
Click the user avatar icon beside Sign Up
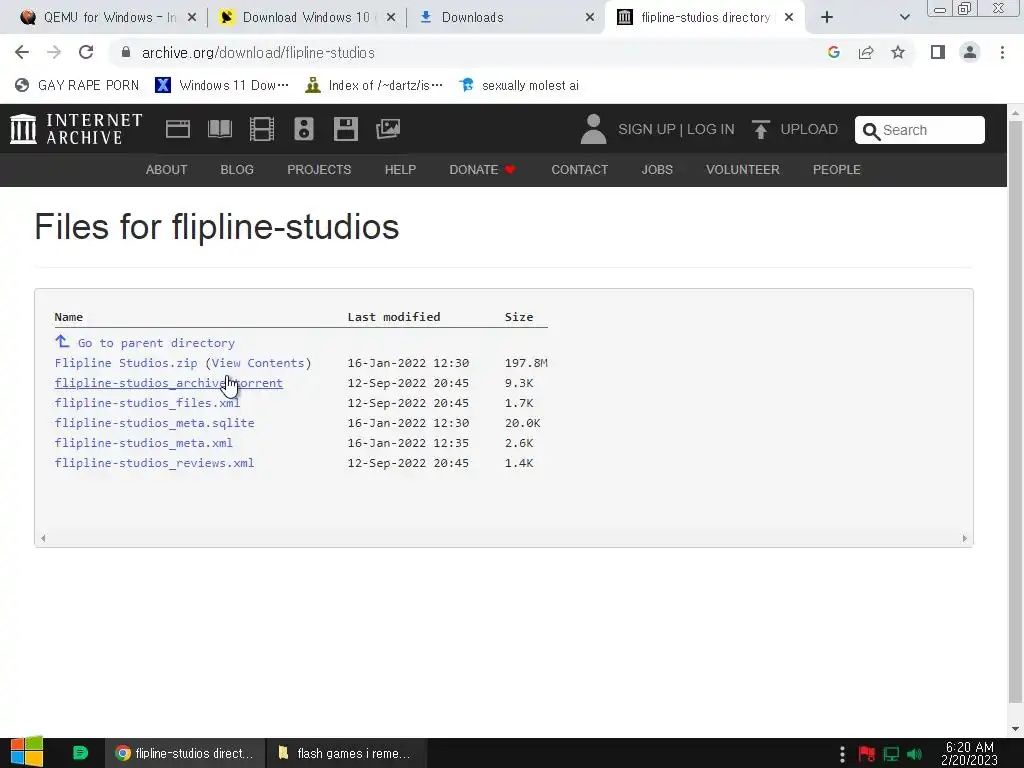(593, 129)
